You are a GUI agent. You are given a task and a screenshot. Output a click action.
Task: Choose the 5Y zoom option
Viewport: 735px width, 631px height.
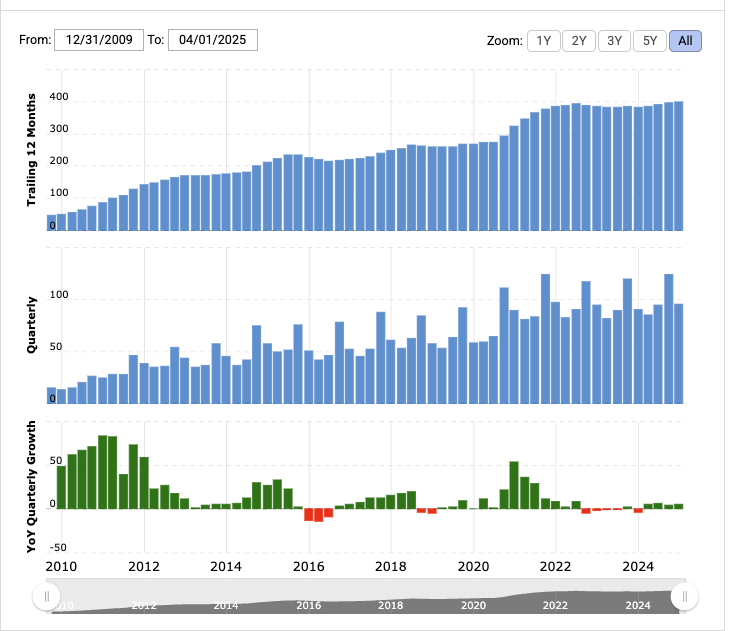[x=650, y=41]
